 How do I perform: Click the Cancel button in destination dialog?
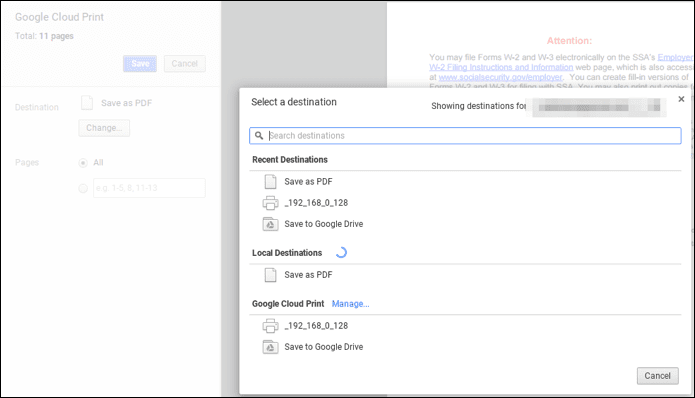[657, 376]
